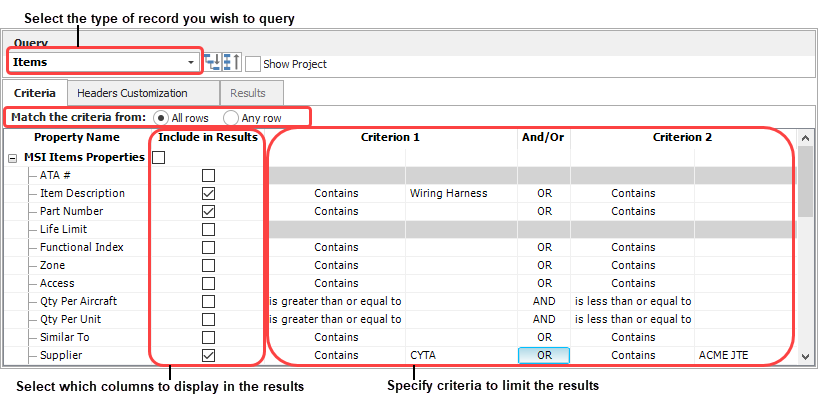Select the All rows radio button

coord(162,118)
